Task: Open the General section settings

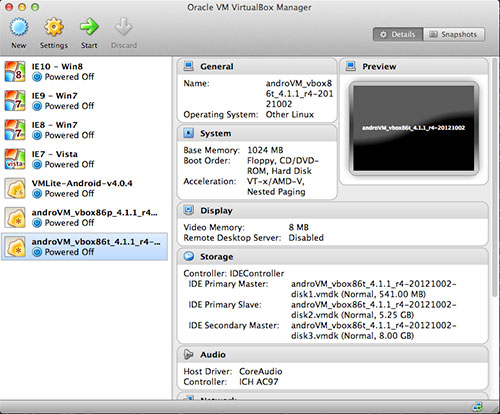Action: (217, 67)
